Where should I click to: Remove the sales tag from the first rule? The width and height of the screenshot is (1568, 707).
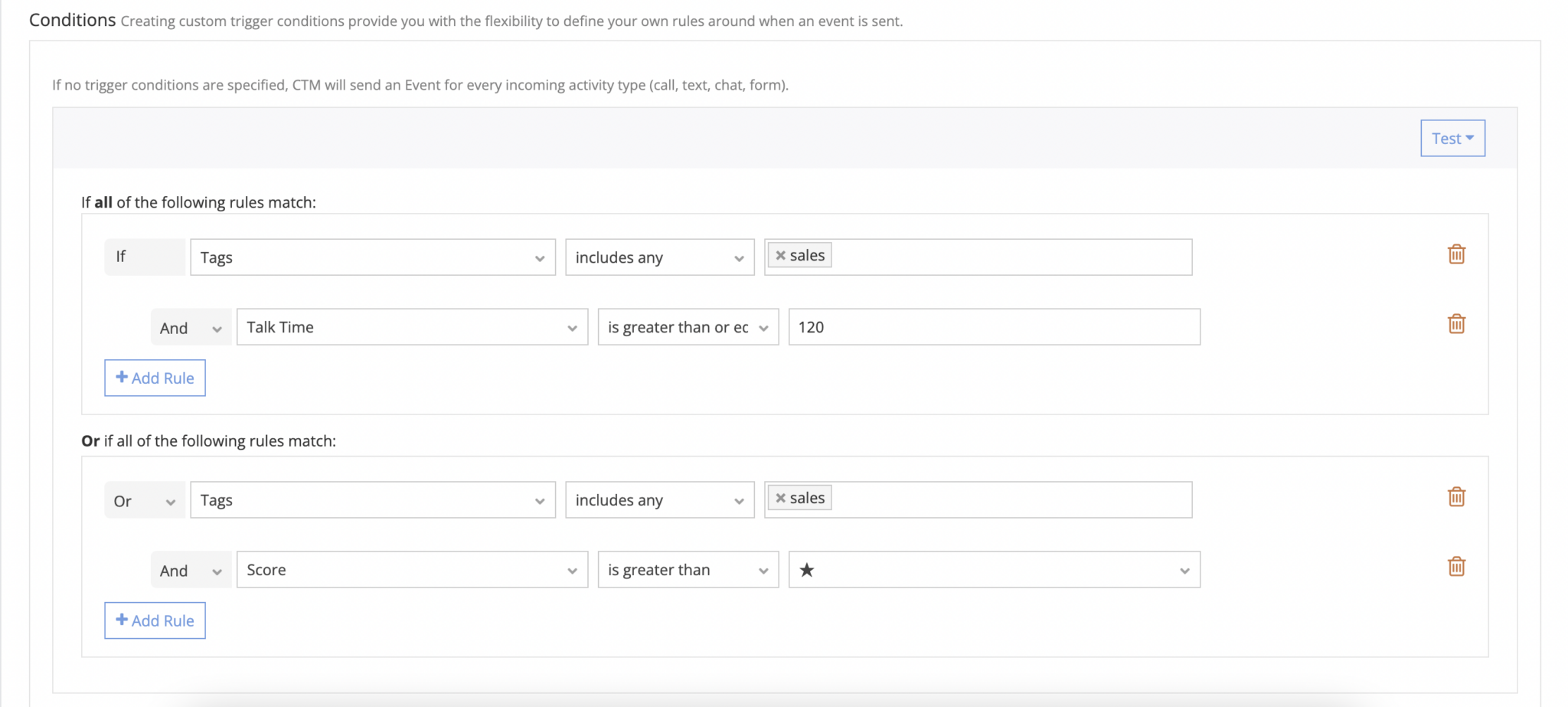tap(779, 255)
